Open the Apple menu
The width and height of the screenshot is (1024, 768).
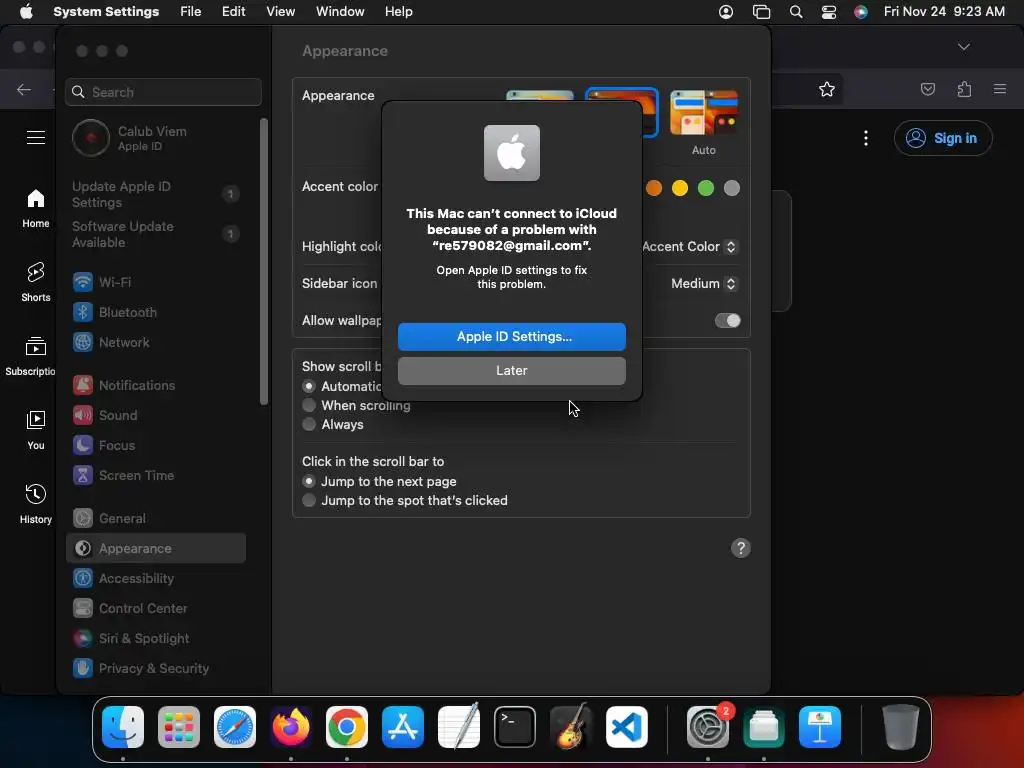[26, 12]
